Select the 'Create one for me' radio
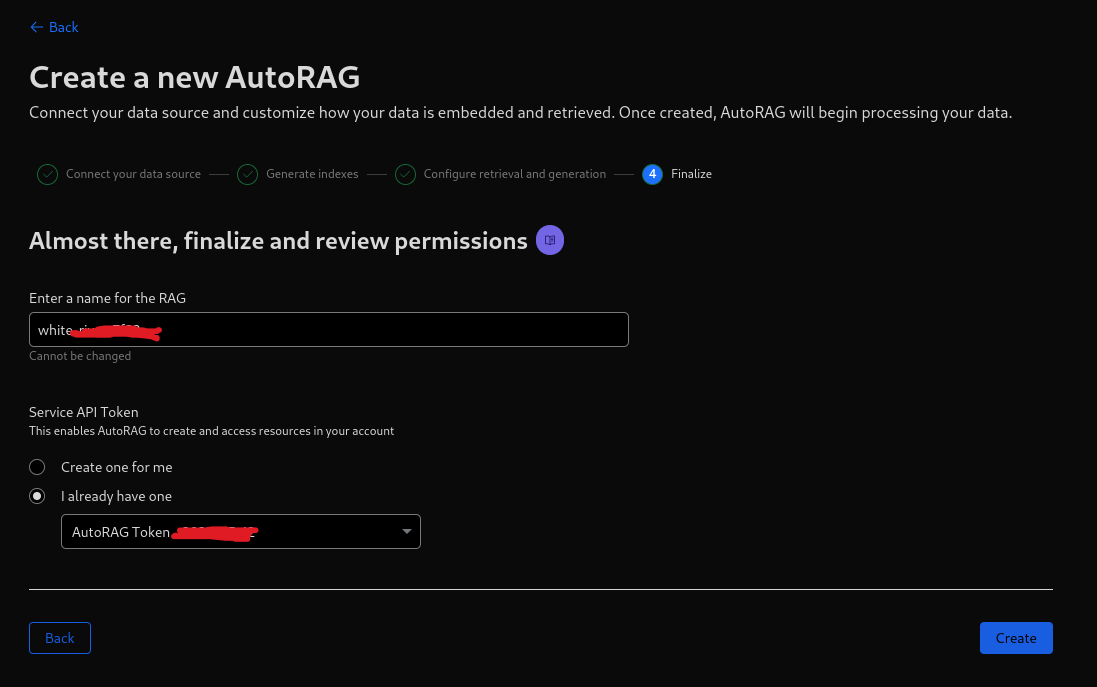1097x687 pixels. 37,467
